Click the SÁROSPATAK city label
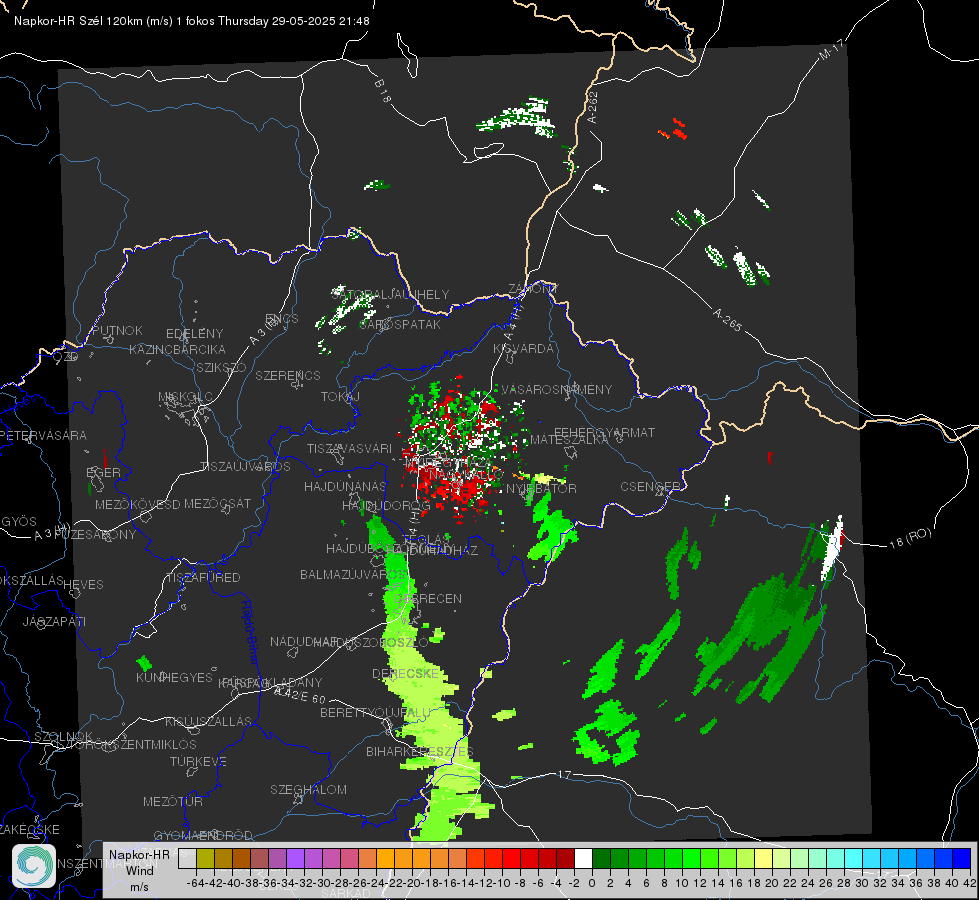This screenshot has height=900, width=979. coord(400,324)
